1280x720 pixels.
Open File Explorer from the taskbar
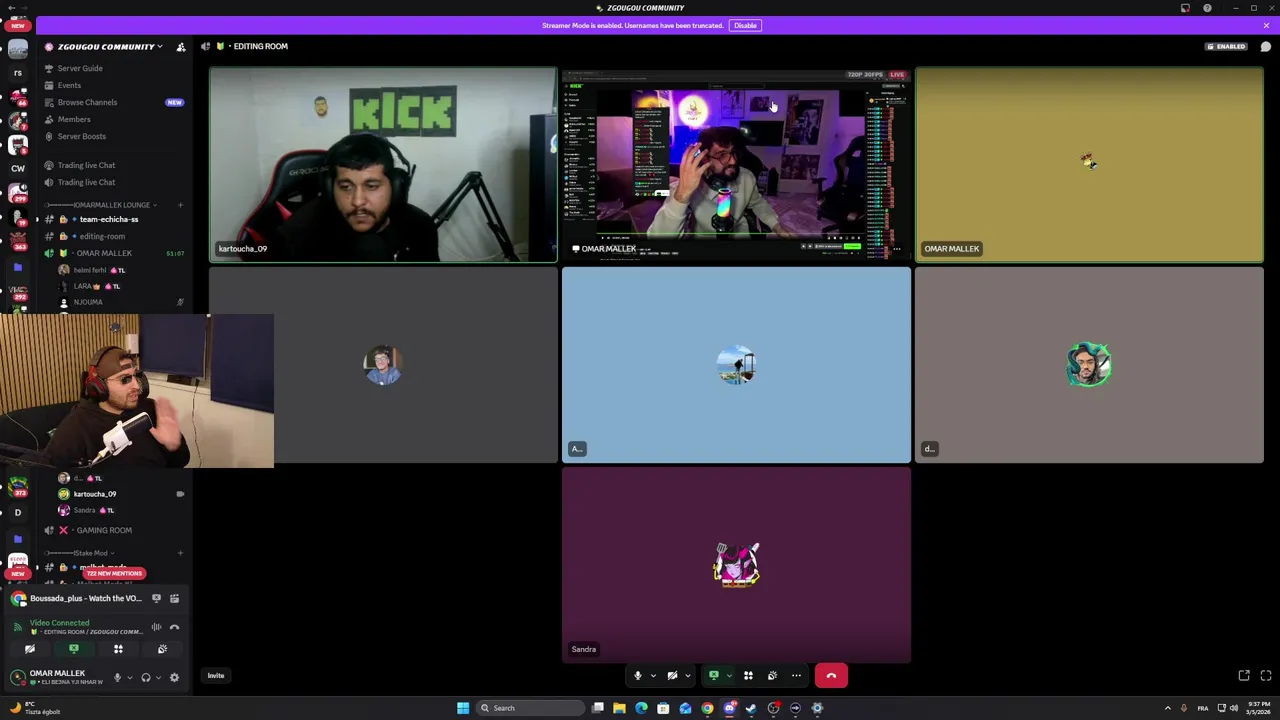click(x=619, y=708)
